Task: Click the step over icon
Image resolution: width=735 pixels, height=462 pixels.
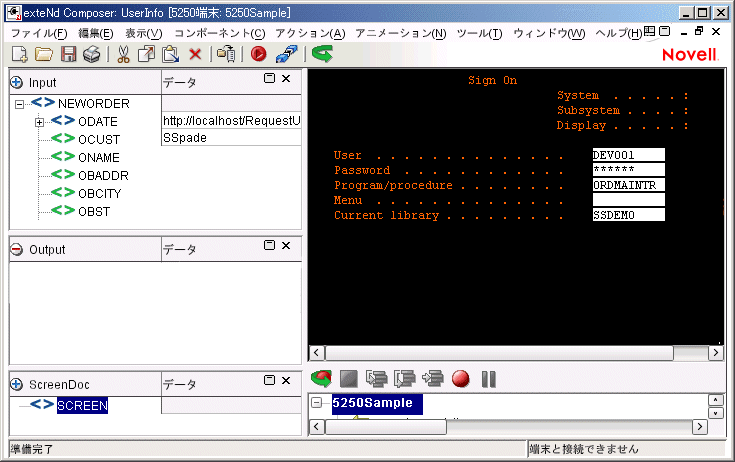Action: pyautogui.click(x=405, y=379)
